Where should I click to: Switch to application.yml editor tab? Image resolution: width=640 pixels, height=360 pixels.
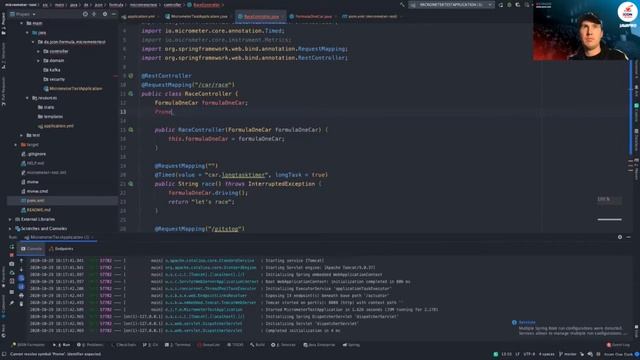click(139, 16)
